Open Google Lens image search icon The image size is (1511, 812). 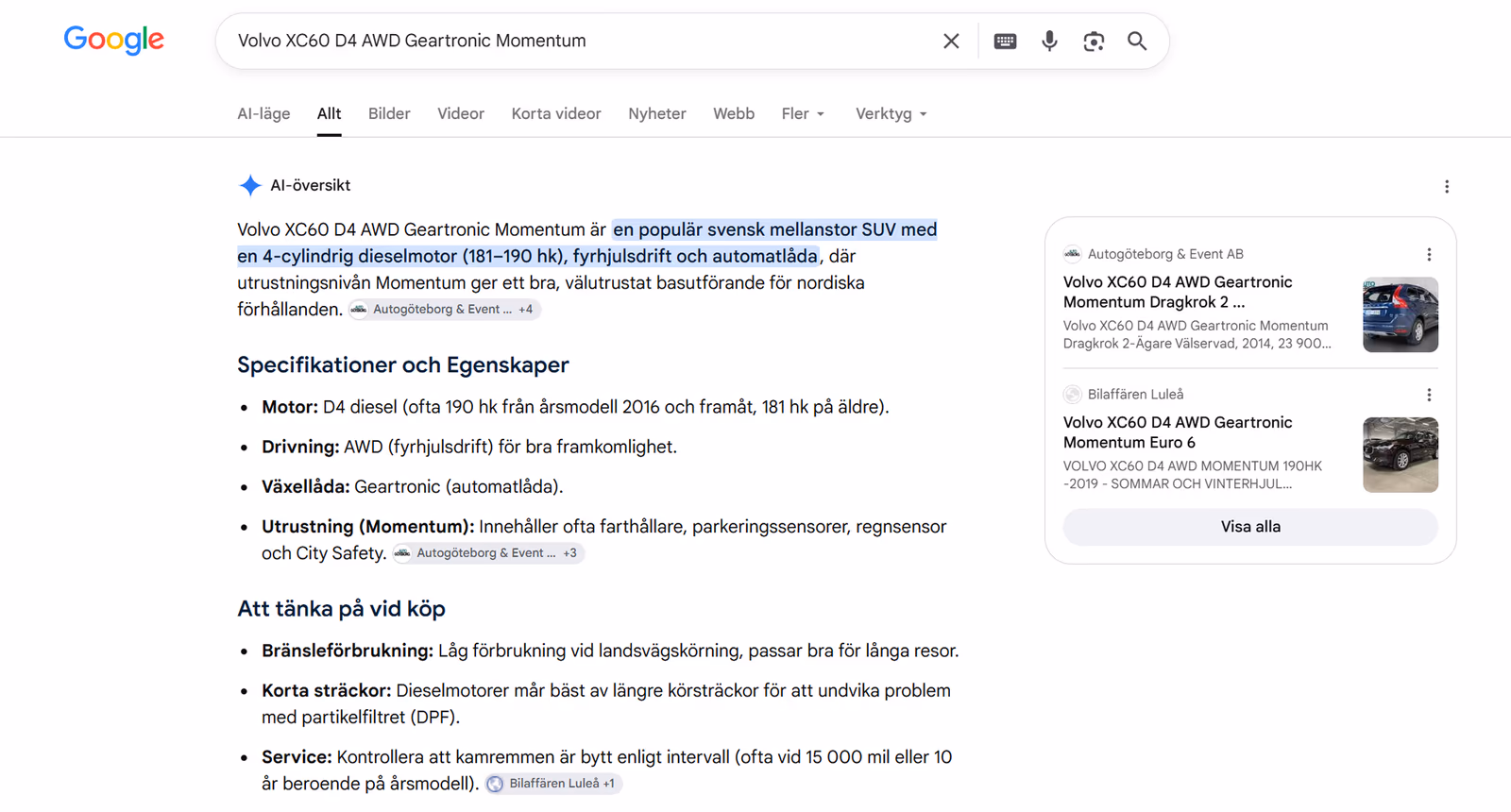1094,41
